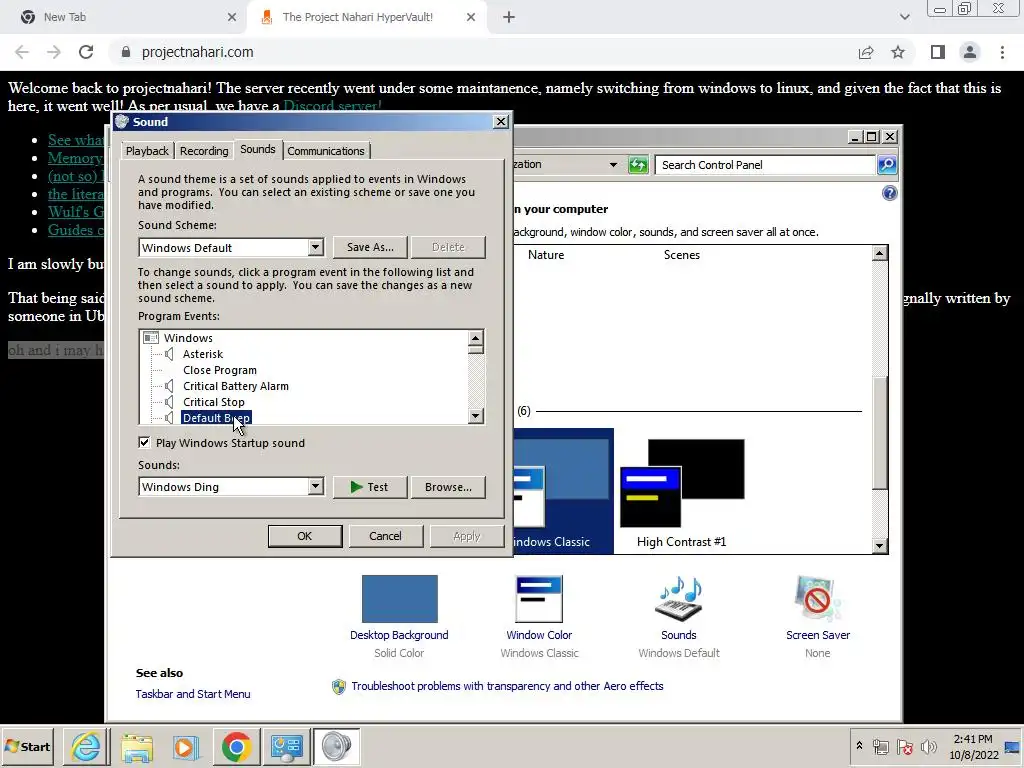Reload the page in Chrome
Image resolution: width=1024 pixels, height=768 pixels.
pos(86,52)
